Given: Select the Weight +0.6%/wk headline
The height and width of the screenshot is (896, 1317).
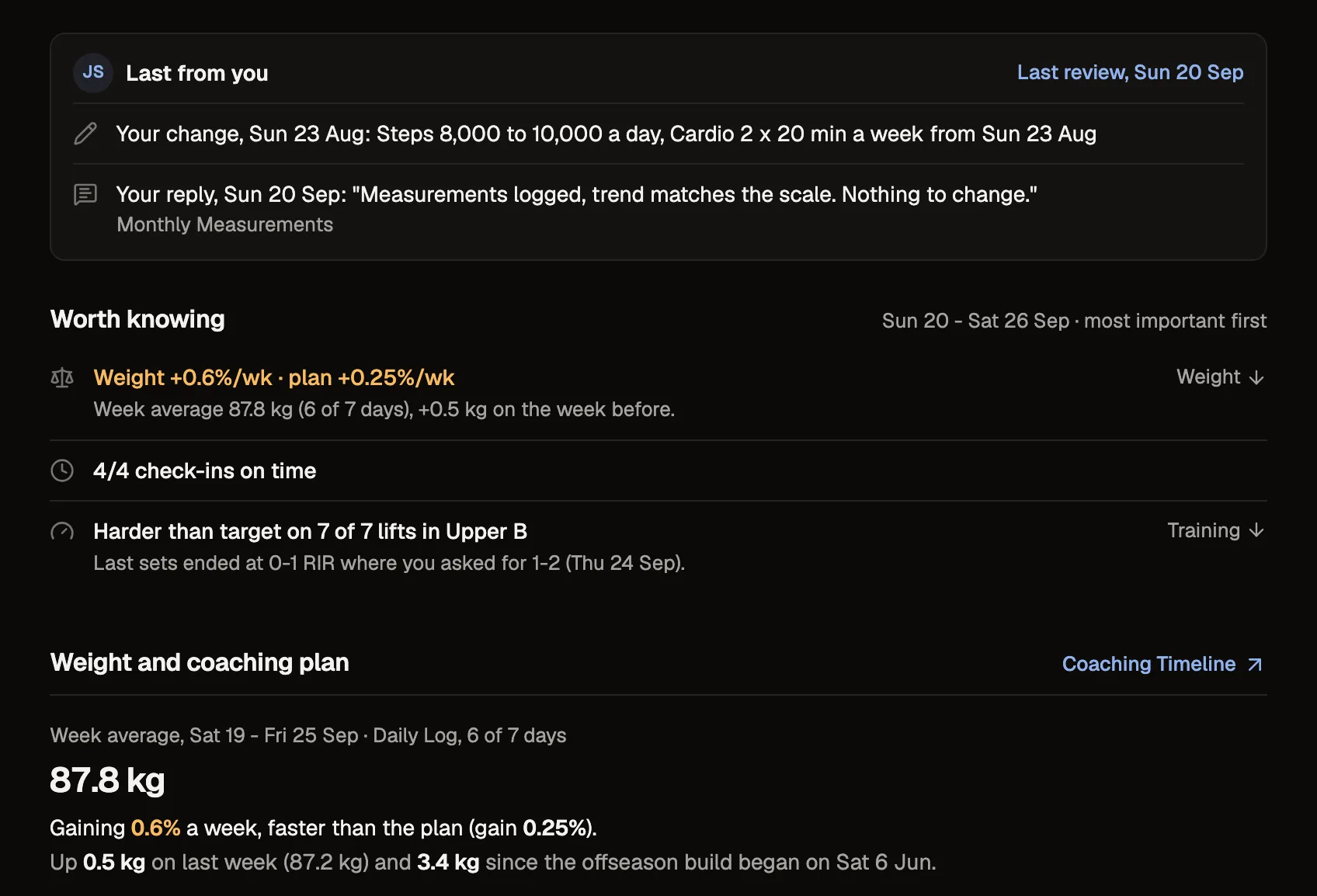Looking at the screenshot, I should (x=273, y=377).
